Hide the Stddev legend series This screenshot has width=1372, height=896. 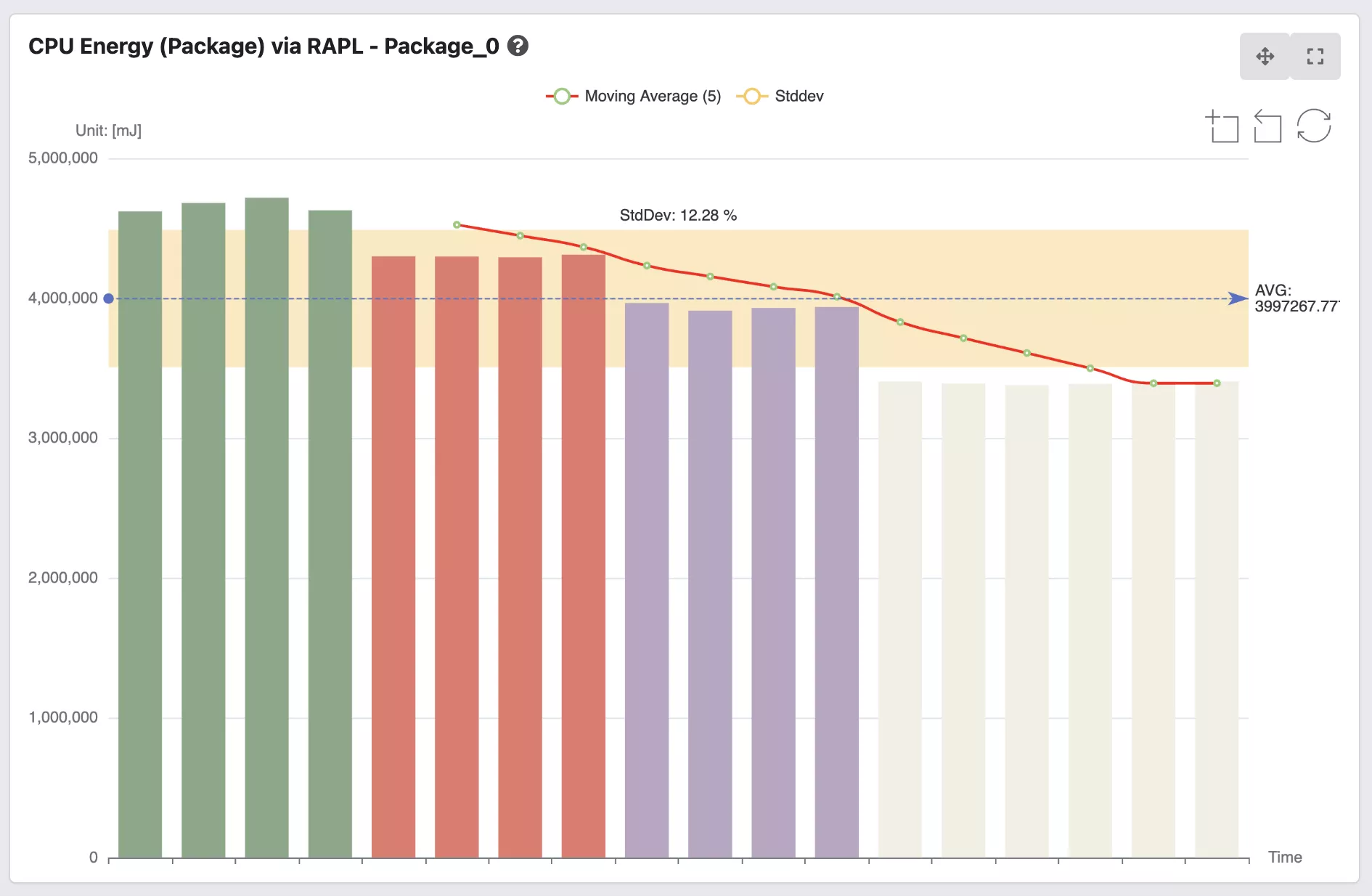[x=780, y=97]
